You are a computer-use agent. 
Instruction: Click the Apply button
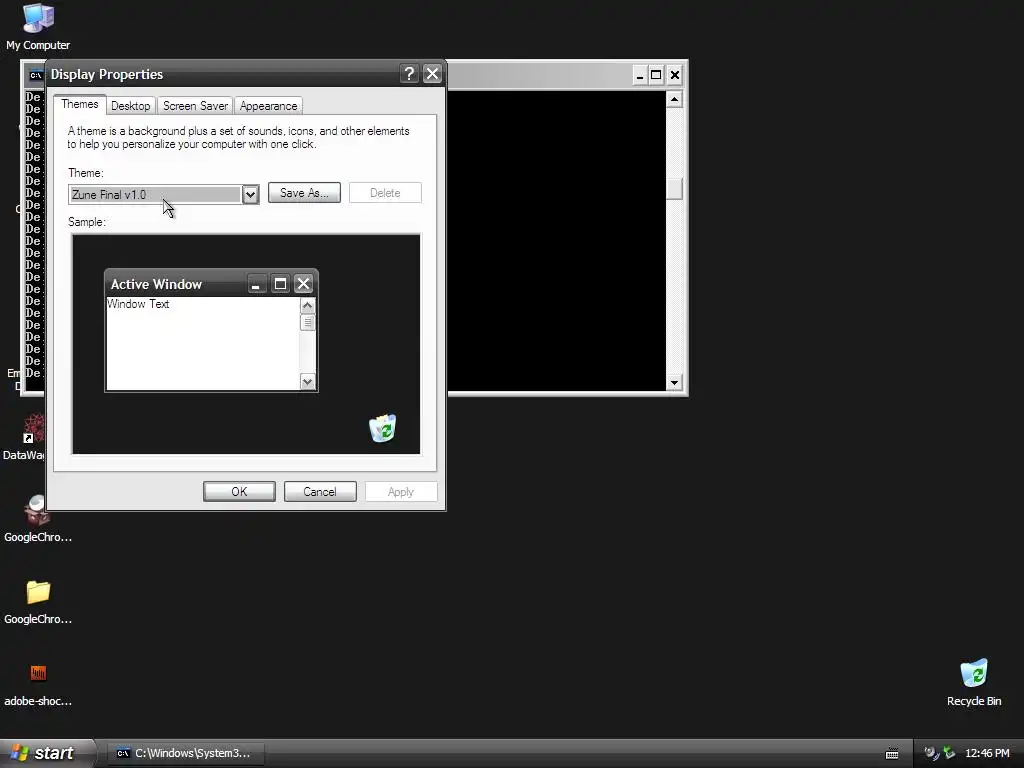[x=401, y=492]
